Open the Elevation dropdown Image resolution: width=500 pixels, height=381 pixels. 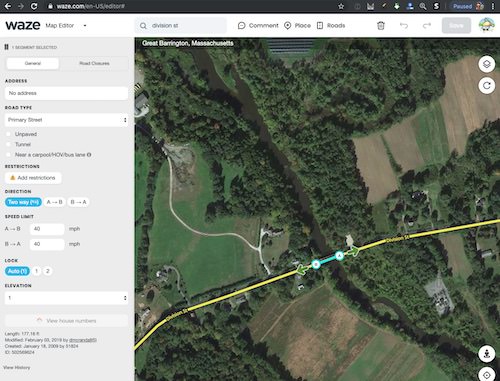click(66, 298)
